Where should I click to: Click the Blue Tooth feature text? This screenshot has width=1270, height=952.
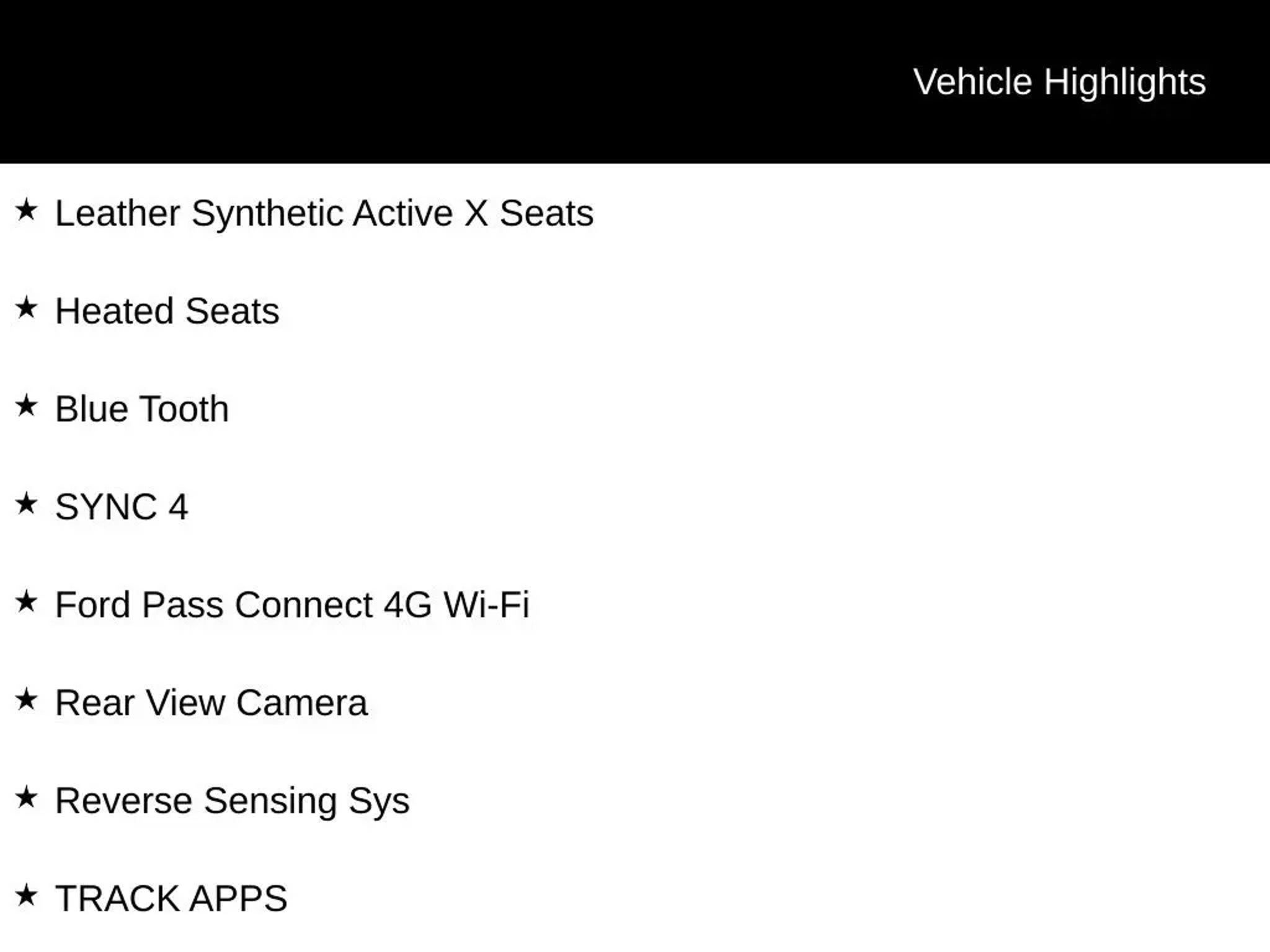click(142, 409)
